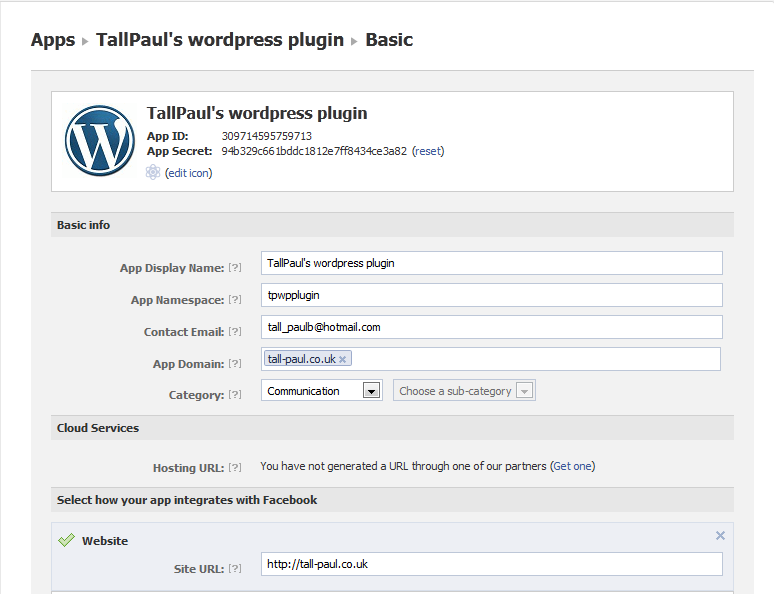
Task: Open help for App Namespace
Action: tap(235, 300)
